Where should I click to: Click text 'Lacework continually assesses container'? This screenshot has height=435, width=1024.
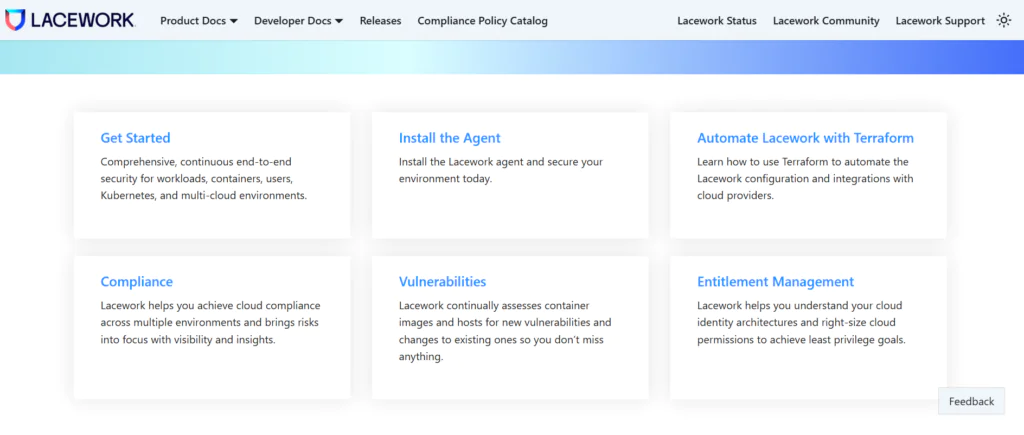[x=494, y=305]
